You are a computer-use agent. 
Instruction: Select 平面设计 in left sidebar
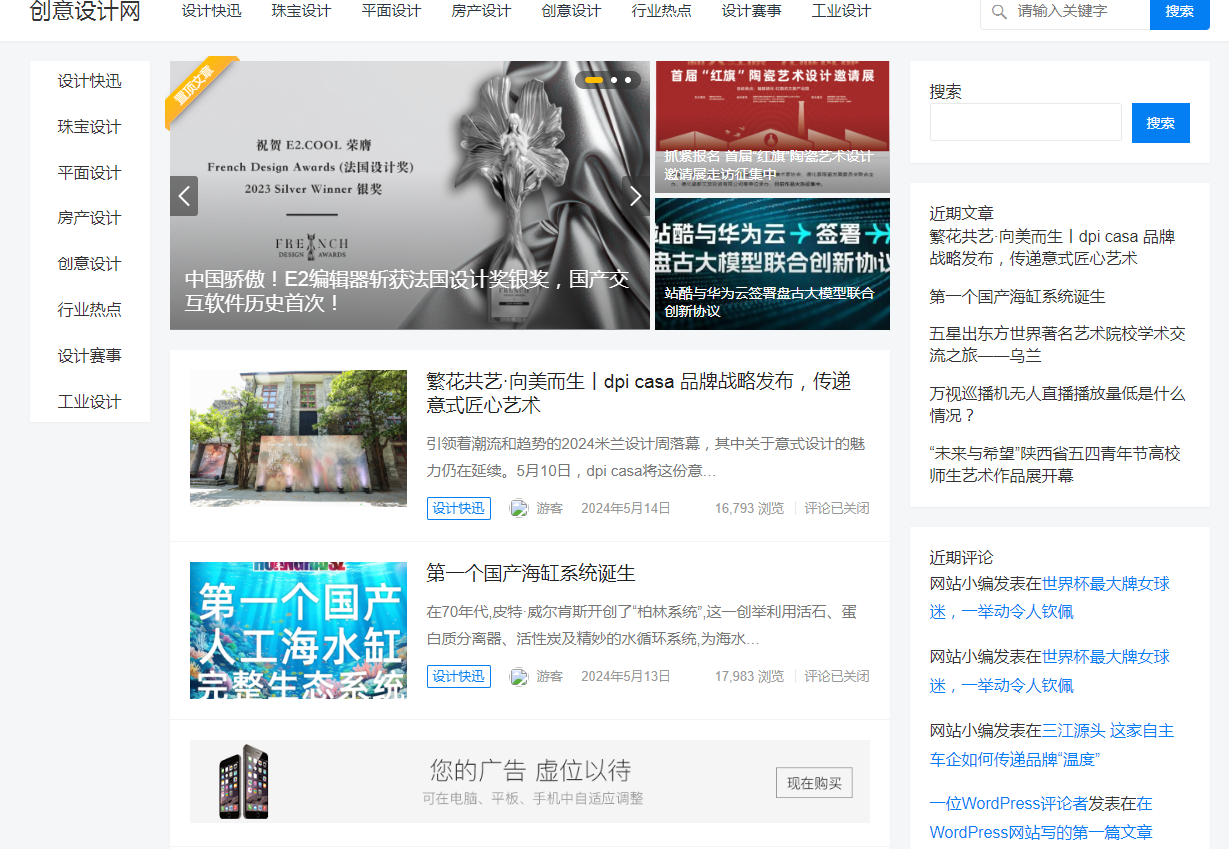(90, 173)
